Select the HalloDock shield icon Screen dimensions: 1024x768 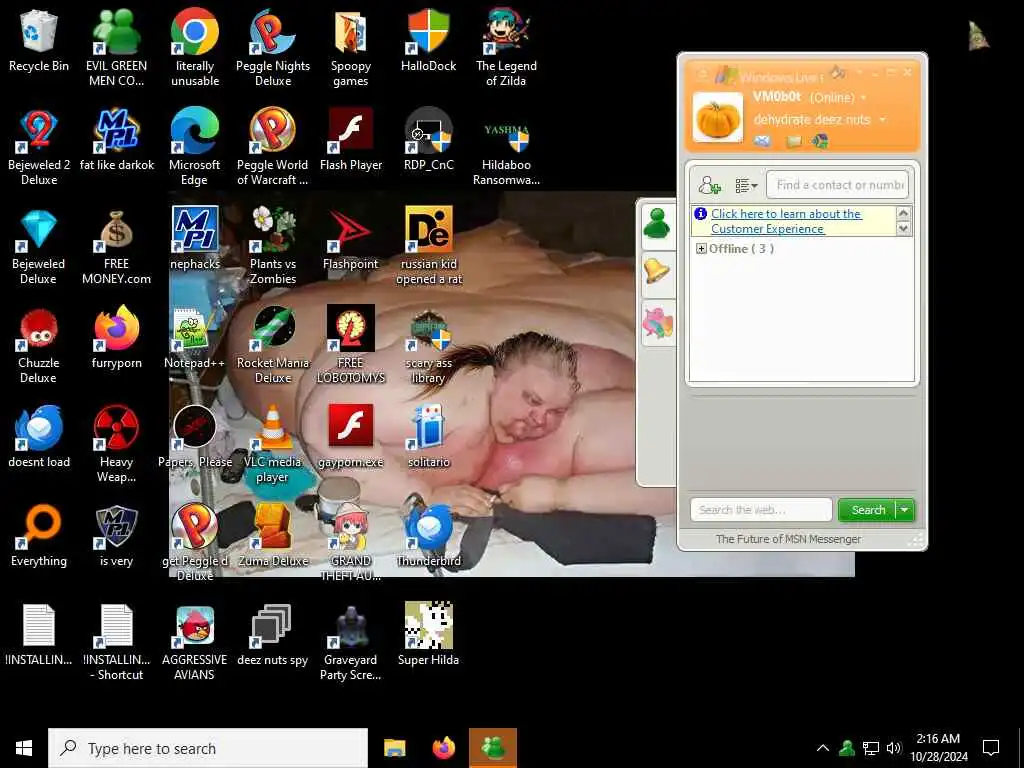[428, 40]
